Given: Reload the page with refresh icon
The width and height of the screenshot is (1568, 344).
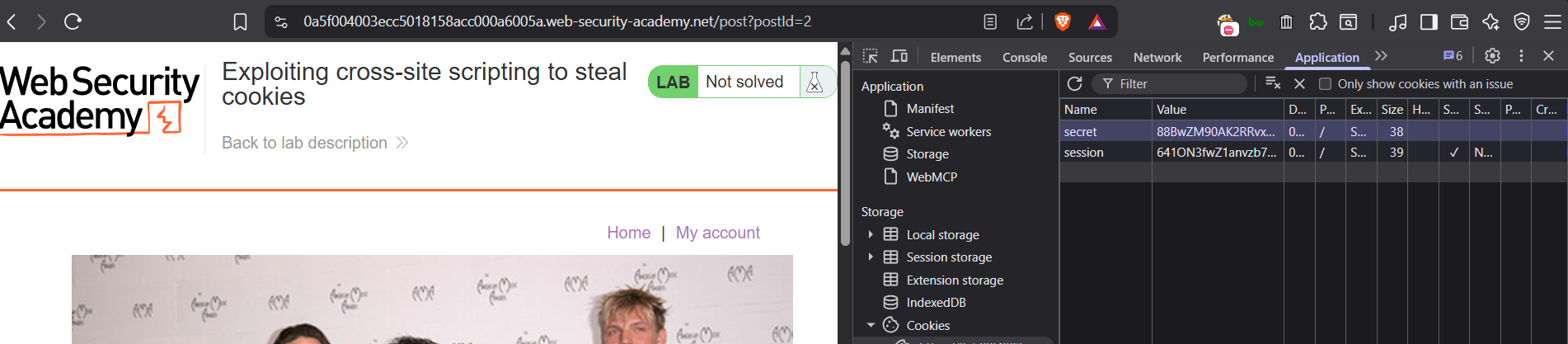Looking at the screenshot, I should (73, 21).
